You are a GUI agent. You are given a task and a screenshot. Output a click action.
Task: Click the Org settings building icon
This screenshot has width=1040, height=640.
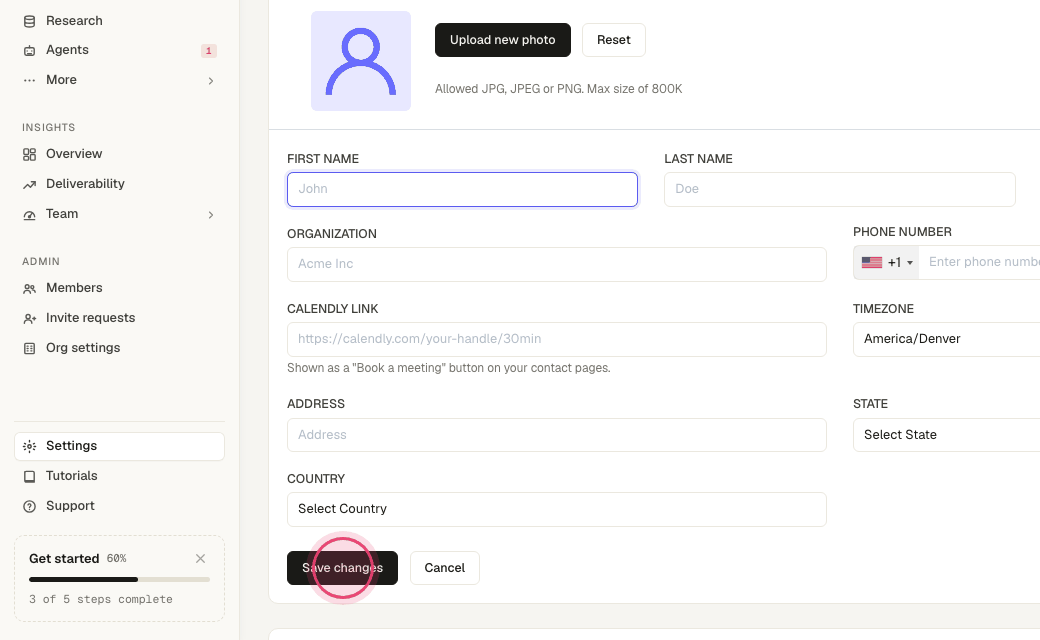coord(29,348)
